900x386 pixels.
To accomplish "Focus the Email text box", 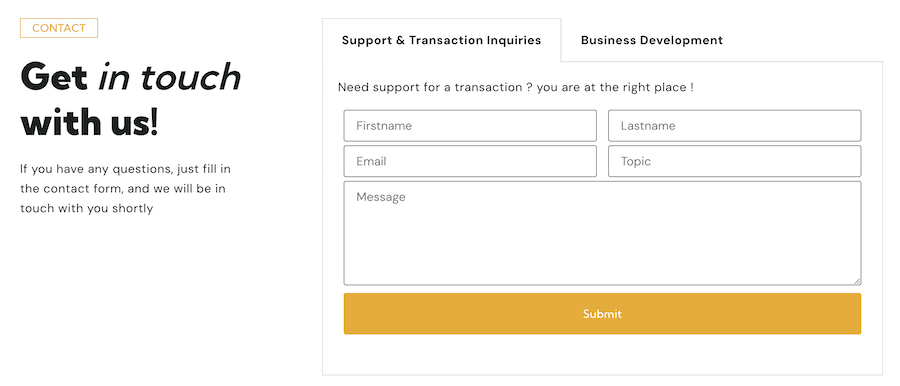I will coord(470,161).
